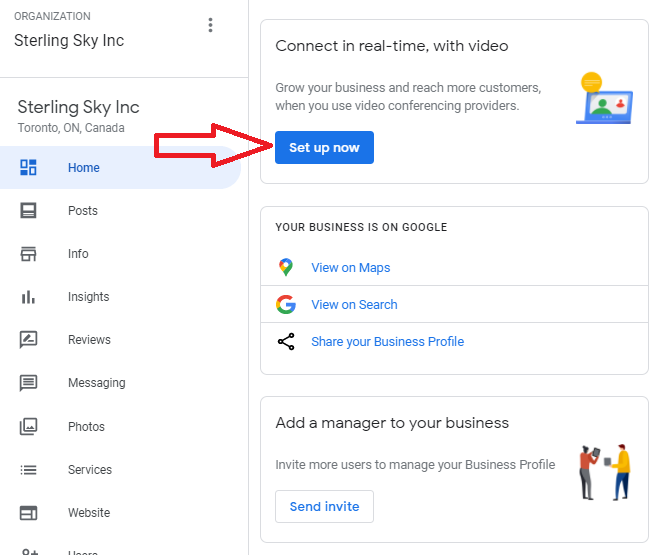This screenshot has height=555, width=663.
Task: Click Share your Business Profile link
Action: tap(387, 342)
